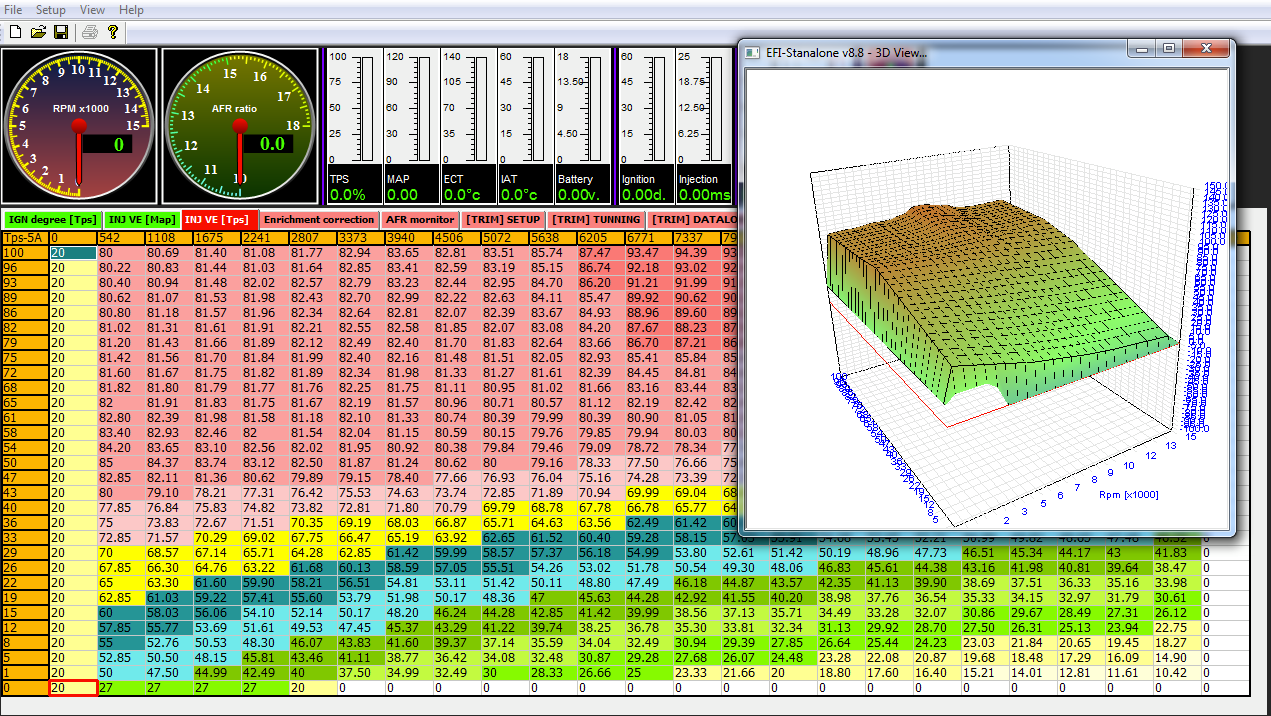This screenshot has height=716, width=1271.
Task: Click cell 62.49 in row 36
Action: (x=649, y=523)
